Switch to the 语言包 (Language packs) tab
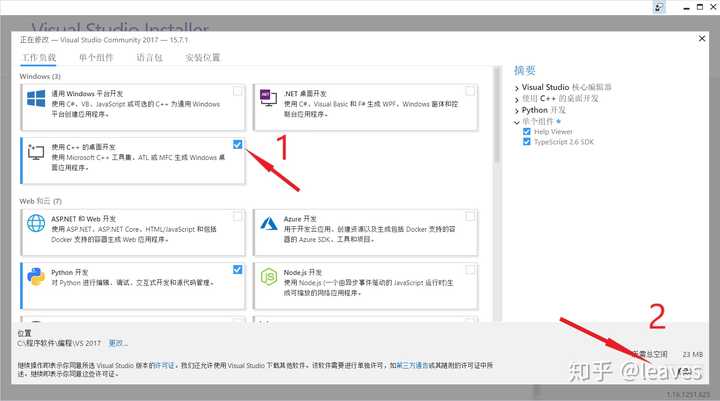This screenshot has height=401, width=720. [x=149, y=57]
